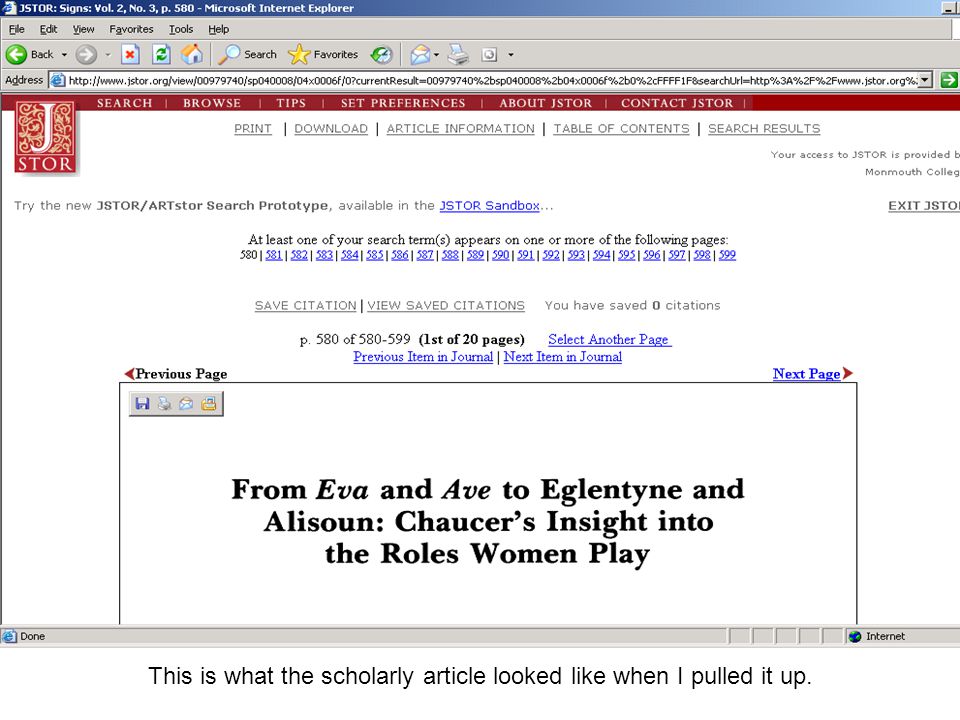Open the Edit menu

48,29
